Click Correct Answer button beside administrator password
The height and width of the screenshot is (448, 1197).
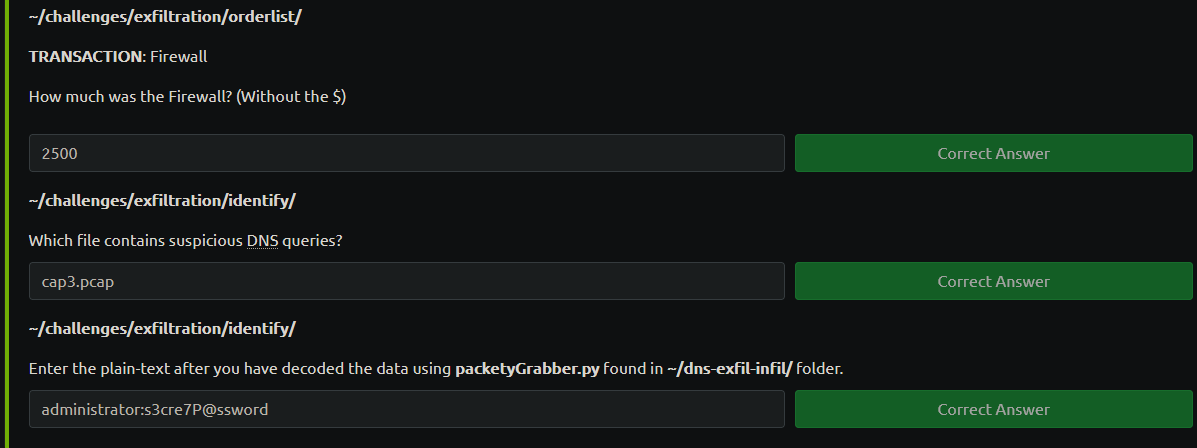point(993,409)
